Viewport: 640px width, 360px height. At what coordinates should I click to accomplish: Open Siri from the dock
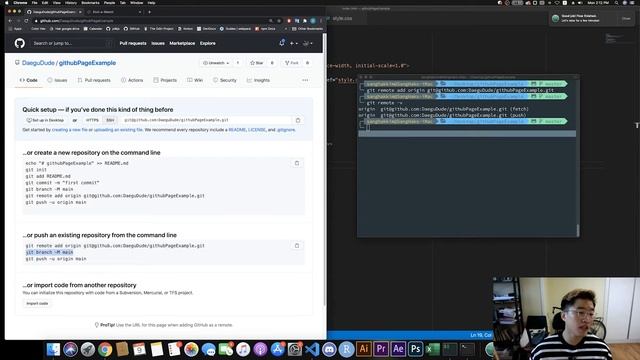click(x=70, y=349)
